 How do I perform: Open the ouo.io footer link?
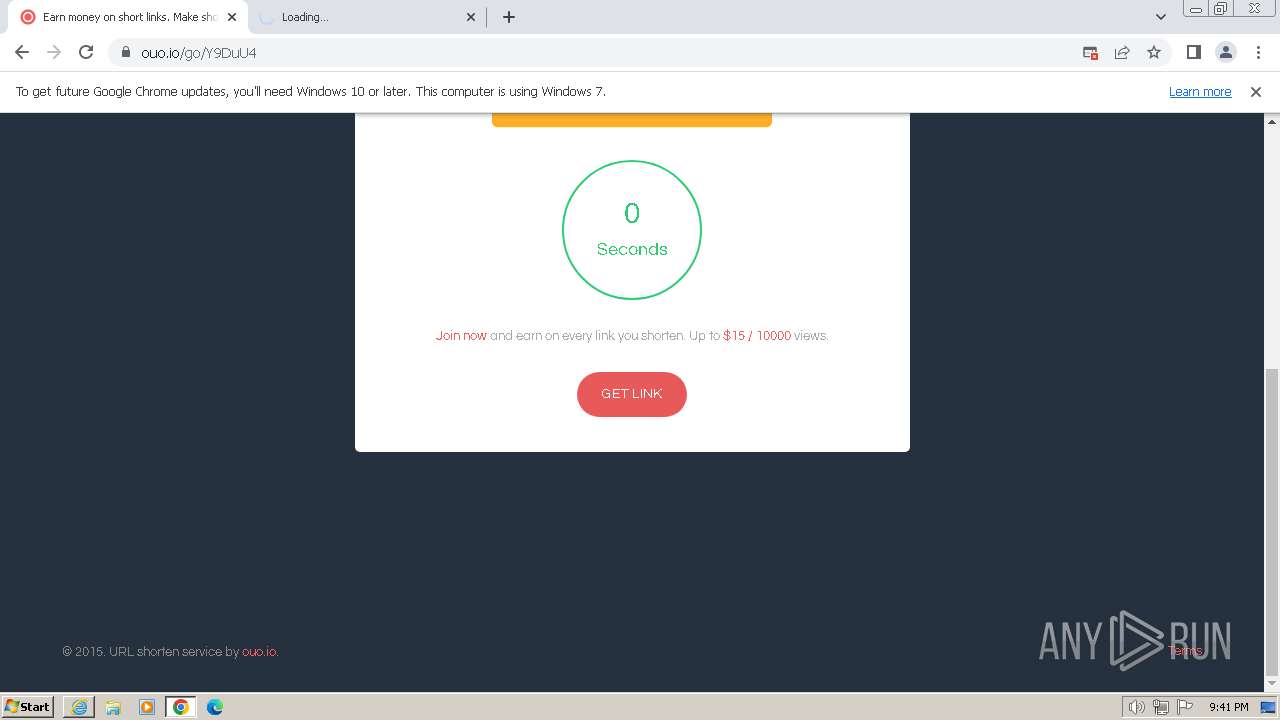pyautogui.click(x=259, y=652)
